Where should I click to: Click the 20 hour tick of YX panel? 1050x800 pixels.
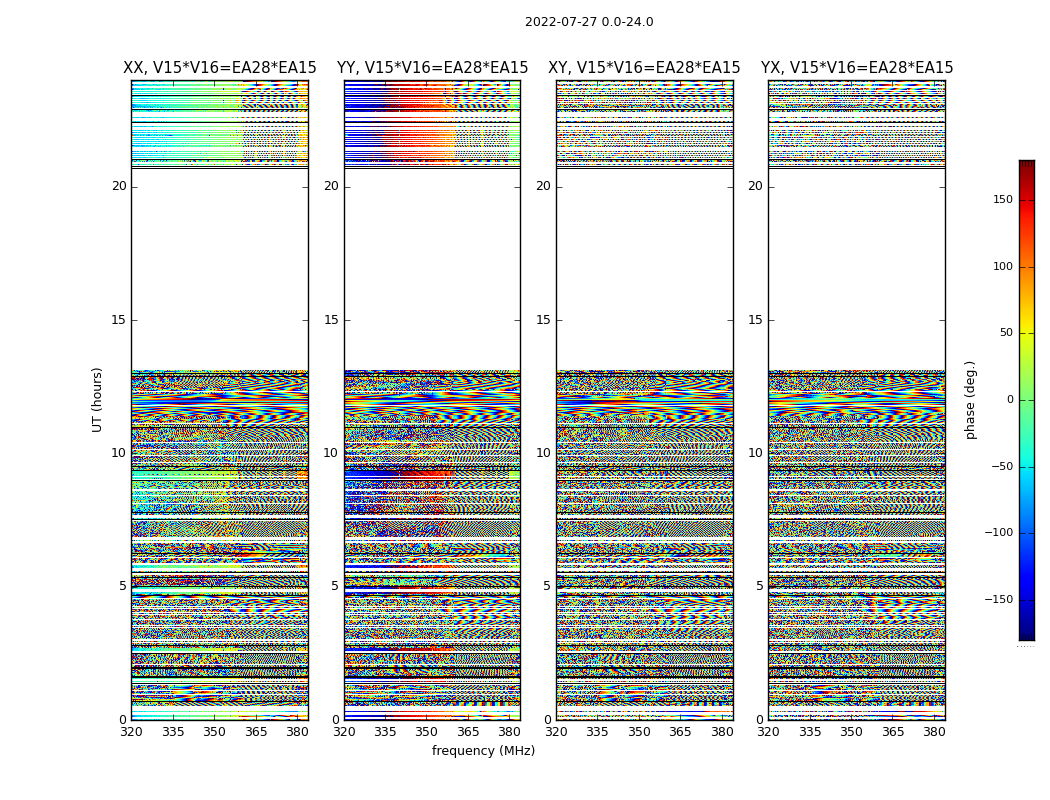point(756,186)
